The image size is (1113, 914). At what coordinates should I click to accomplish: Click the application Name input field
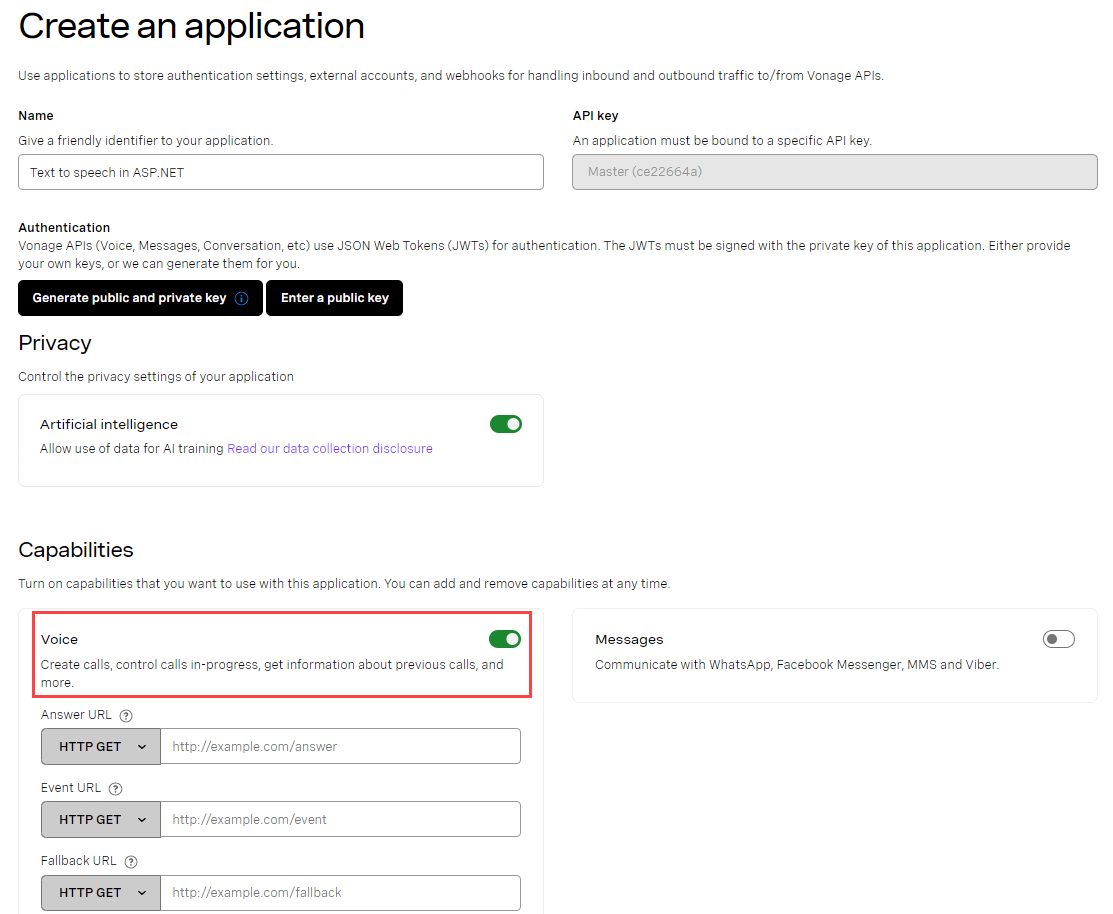pyautogui.click(x=281, y=172)
